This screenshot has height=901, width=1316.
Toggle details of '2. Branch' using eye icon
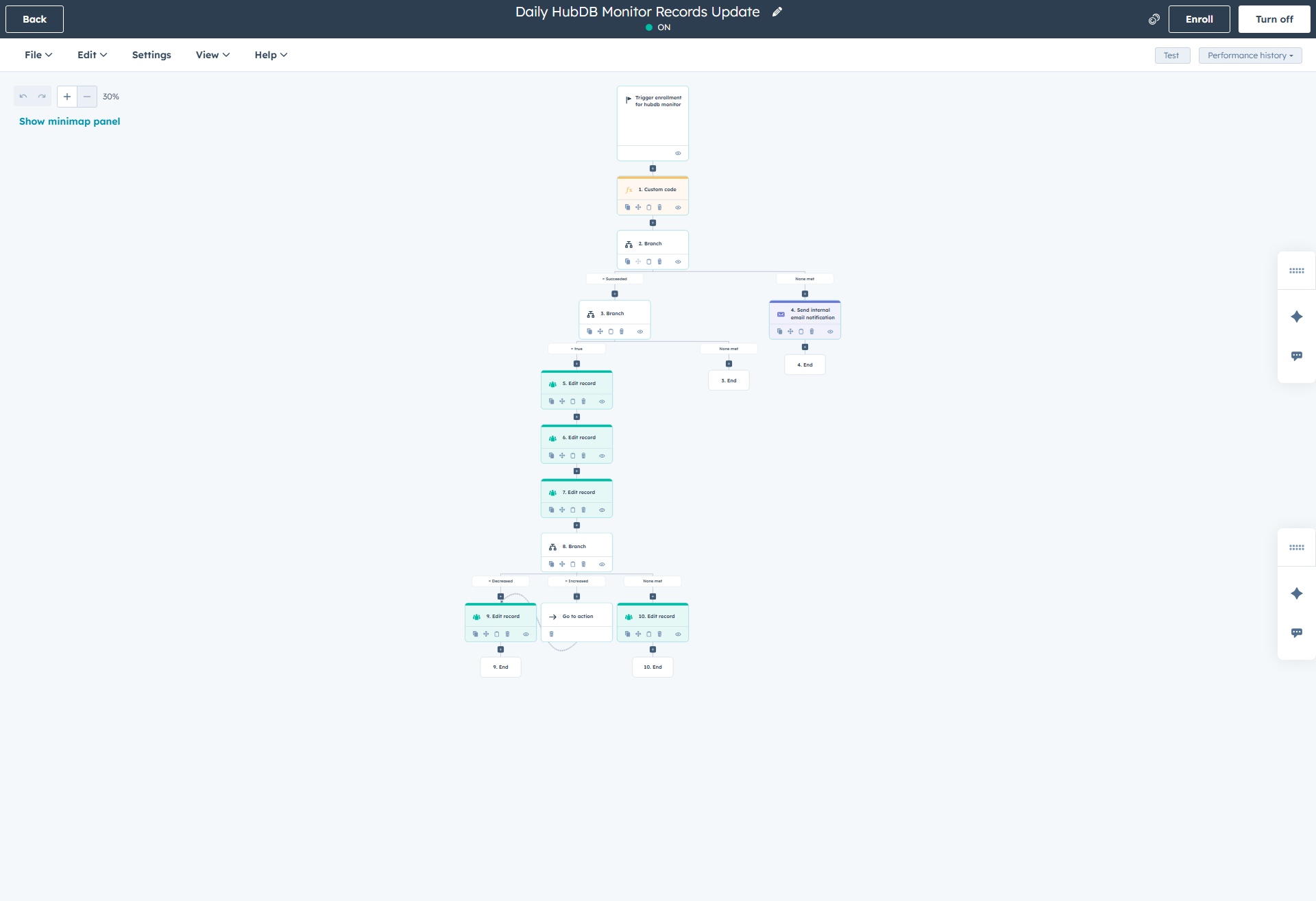point(679,261)
